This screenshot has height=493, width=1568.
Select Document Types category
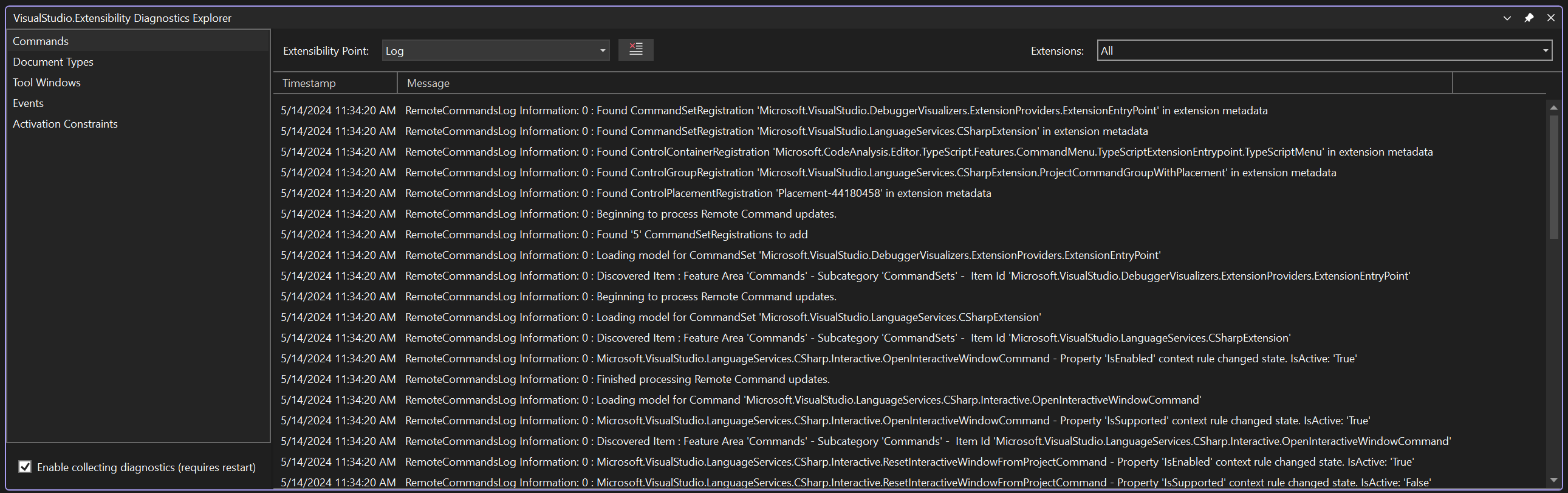coord(139,61)
